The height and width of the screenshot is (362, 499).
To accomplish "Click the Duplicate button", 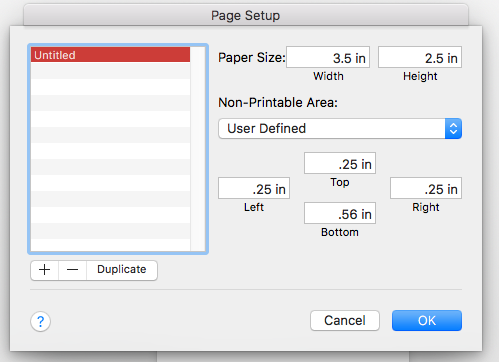I will pyautogui.click(x=122, y=270).
